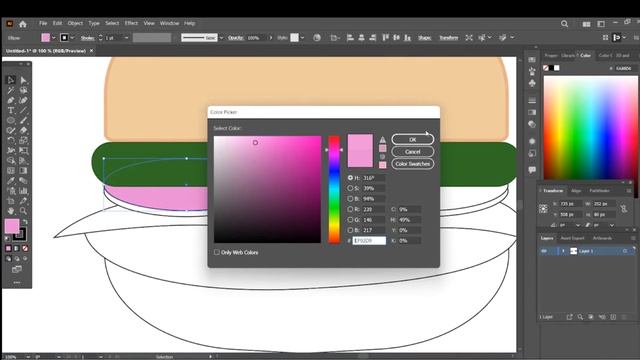The width and height of the screenshot is (640, 360).
Task: Click the Opacity link in control bar
Action: 235,38
